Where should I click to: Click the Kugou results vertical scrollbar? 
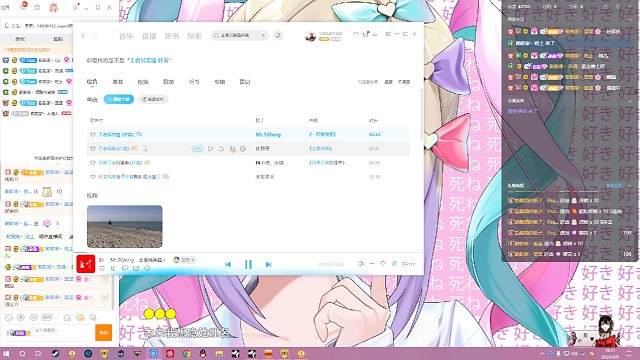pyautogui.click(x=422, y=114)
